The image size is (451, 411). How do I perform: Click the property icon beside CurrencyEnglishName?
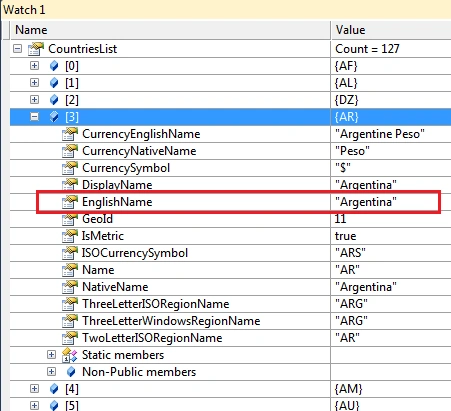(70, 134)
